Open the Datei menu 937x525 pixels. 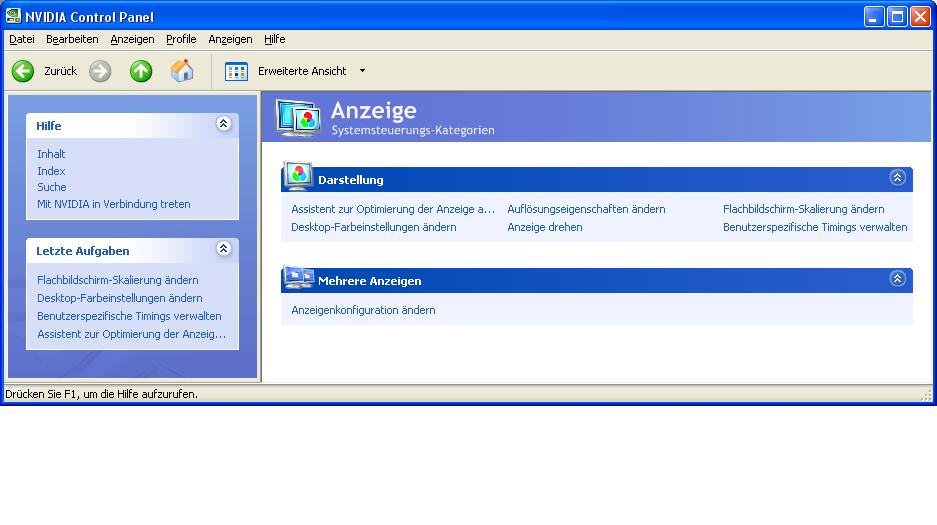[x=22, y=39]
